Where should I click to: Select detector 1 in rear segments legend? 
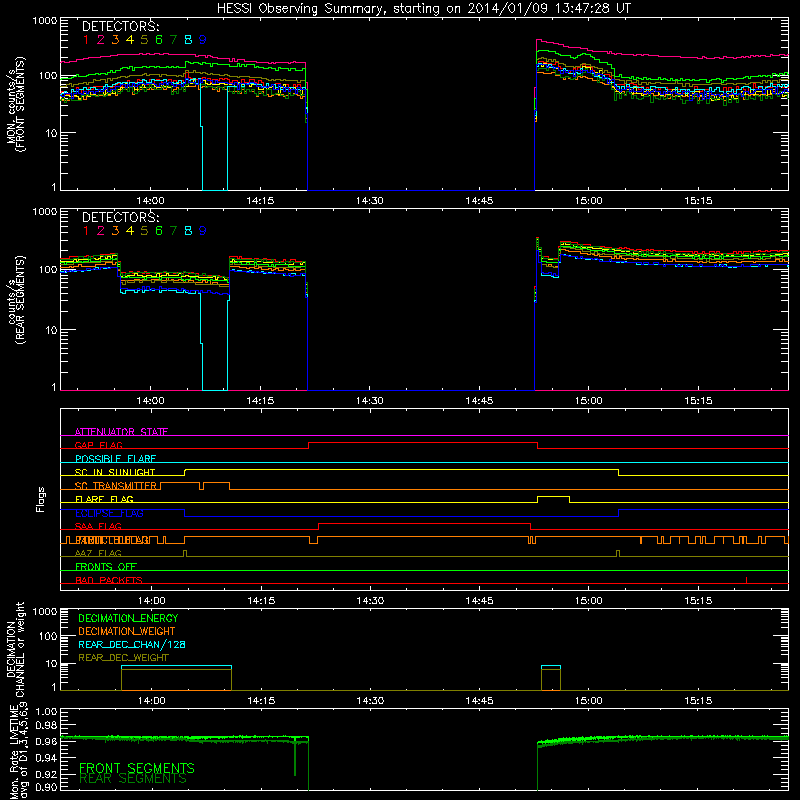pos(86,231)
